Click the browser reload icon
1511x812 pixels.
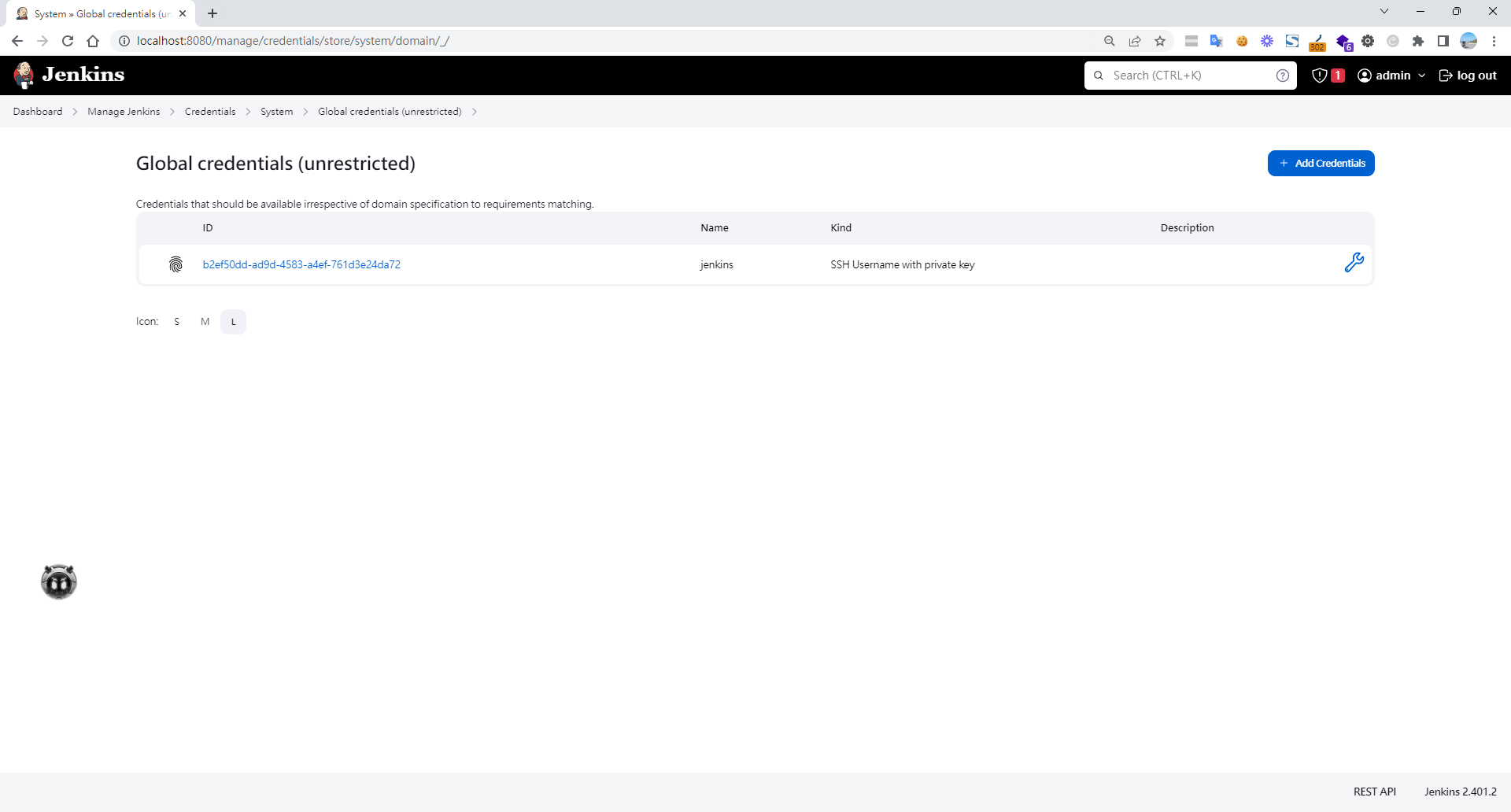pyautogui.click(x=68, y=41)
